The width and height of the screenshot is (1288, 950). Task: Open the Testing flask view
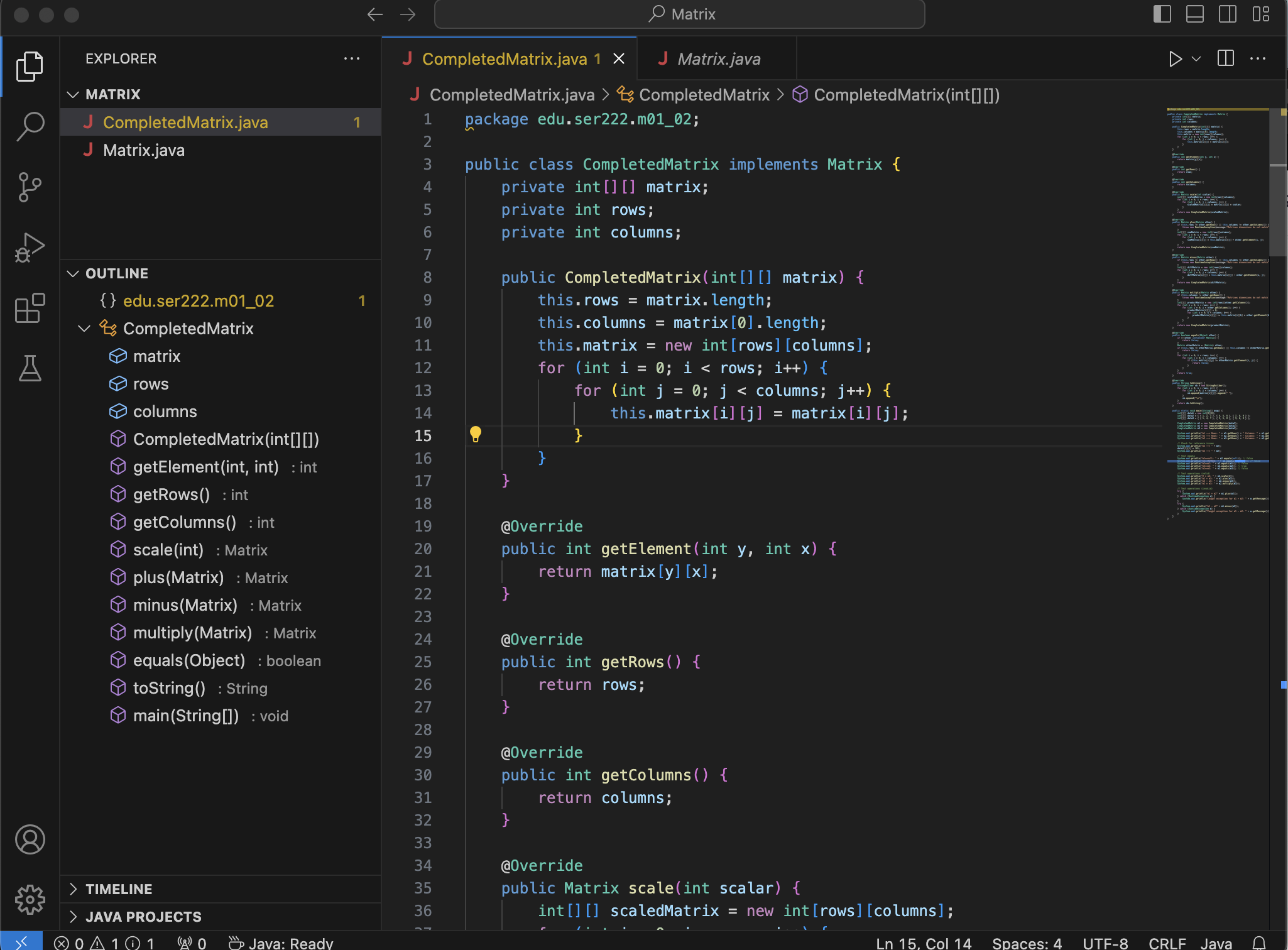[30, 369]
